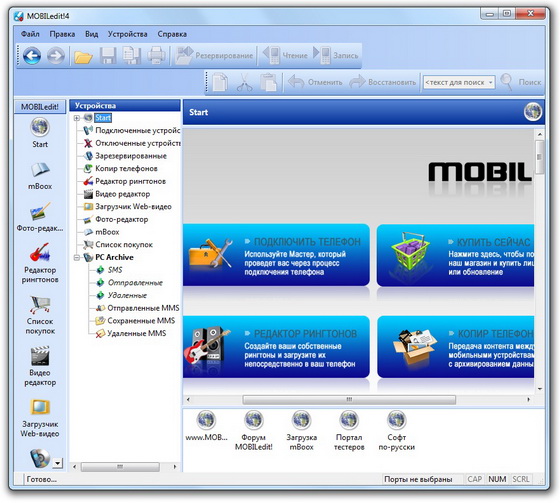Open the www.MOB... web link icon

pos(206,420)
